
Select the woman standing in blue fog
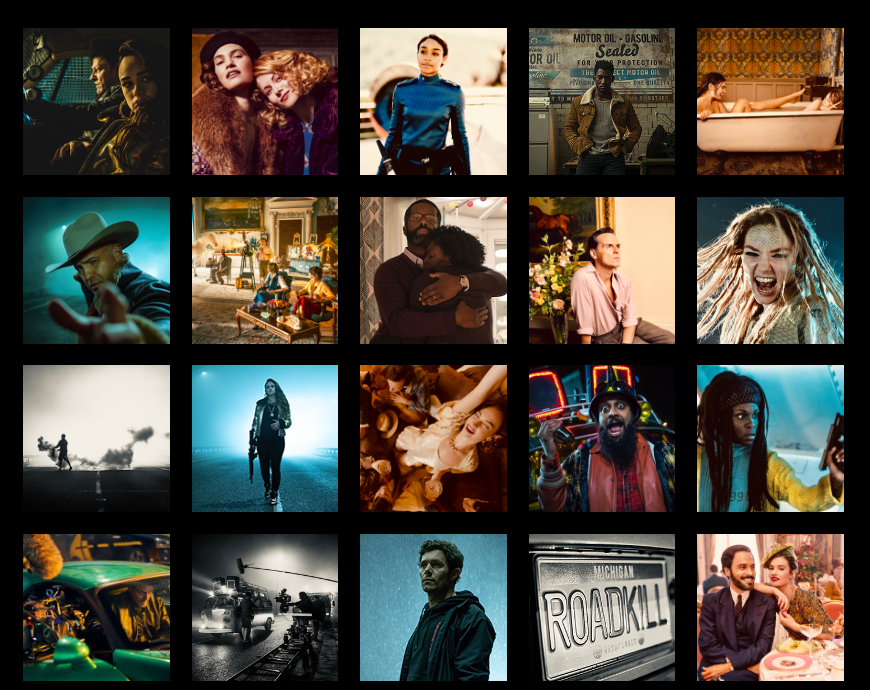(x=265, y=438)
